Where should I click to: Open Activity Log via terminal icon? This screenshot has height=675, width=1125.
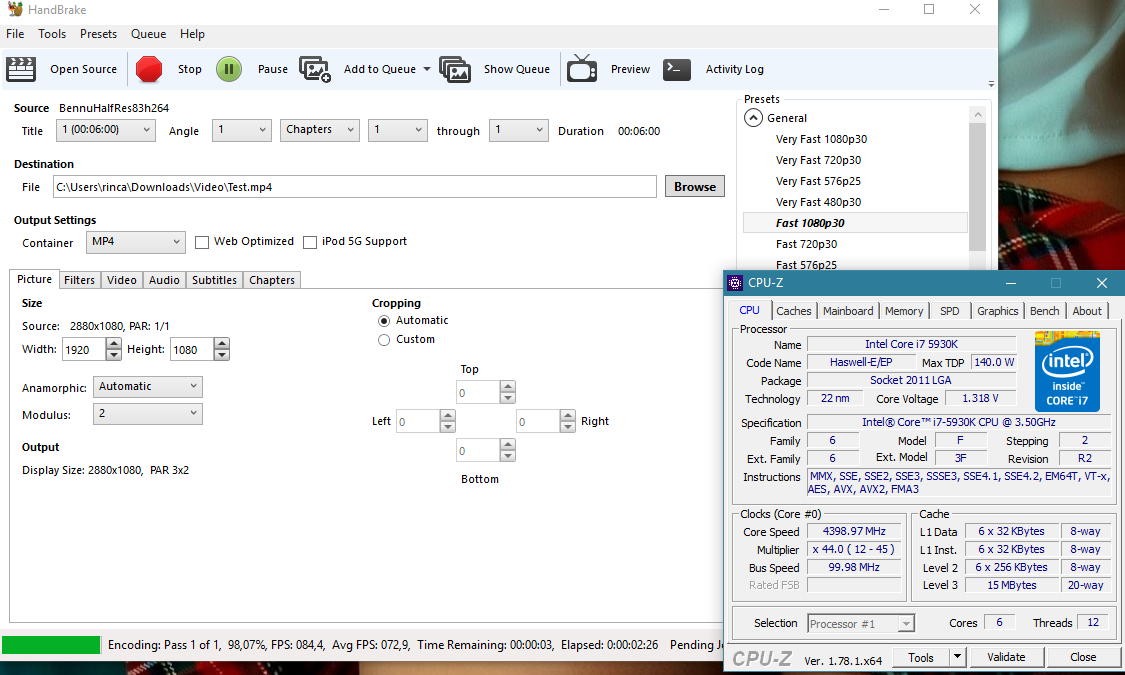coord(677,70)
